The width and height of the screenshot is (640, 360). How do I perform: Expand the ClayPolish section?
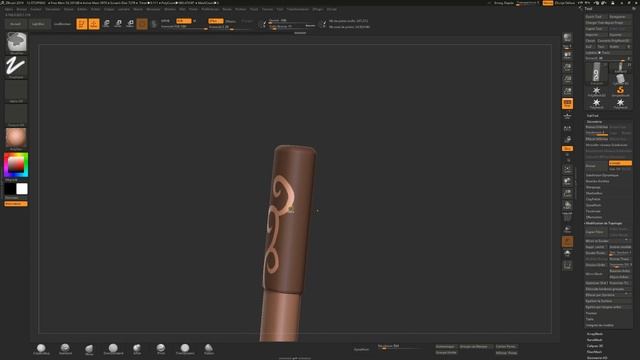click(x=593, y=199)
